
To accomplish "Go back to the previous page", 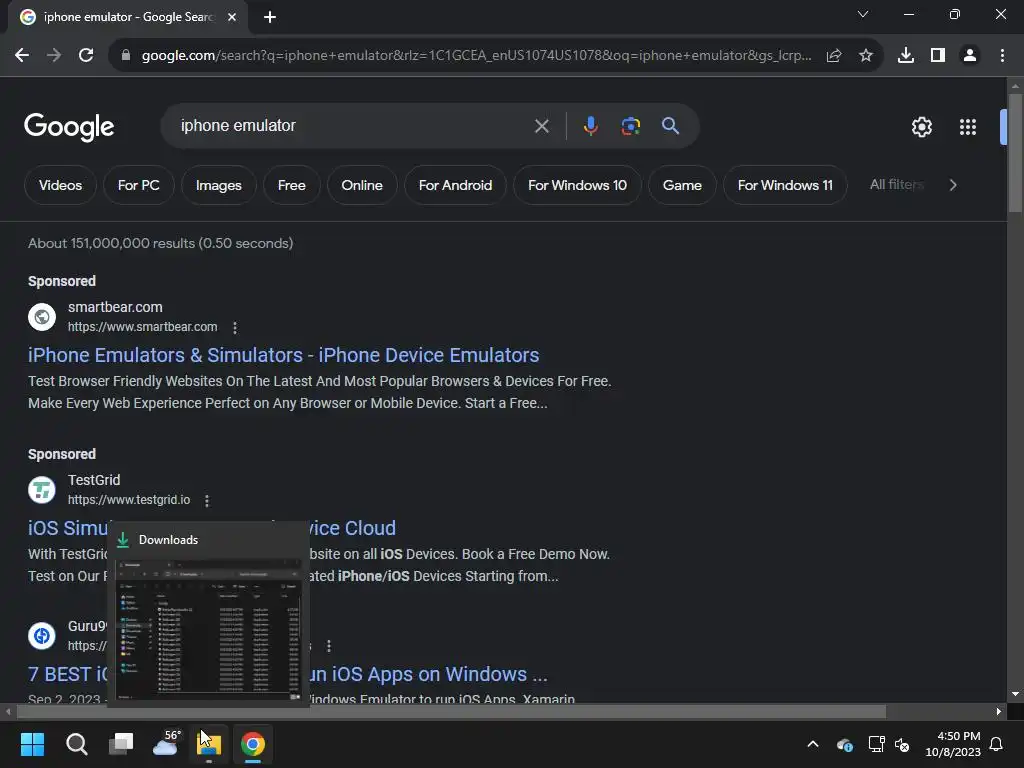I will [22, 56].
